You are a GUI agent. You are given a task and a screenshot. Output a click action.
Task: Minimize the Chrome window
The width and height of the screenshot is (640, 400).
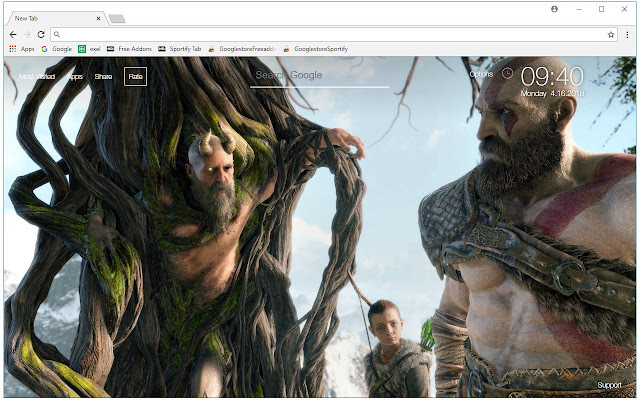579,9
